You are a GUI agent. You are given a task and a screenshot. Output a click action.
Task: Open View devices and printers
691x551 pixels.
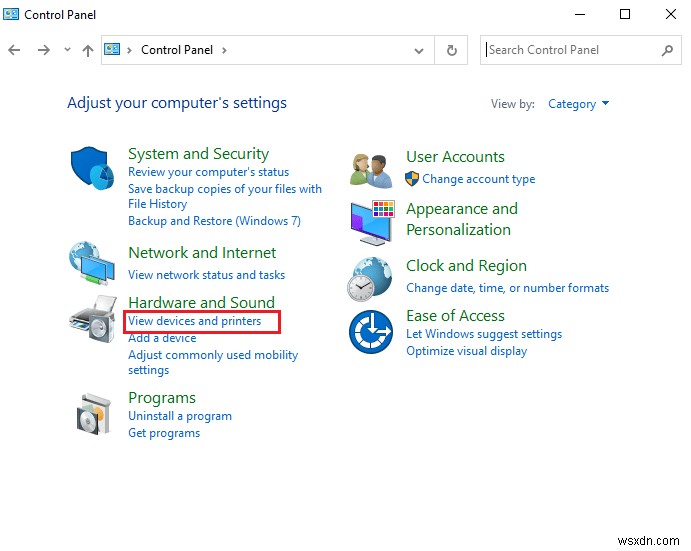(x=194, y=321)
